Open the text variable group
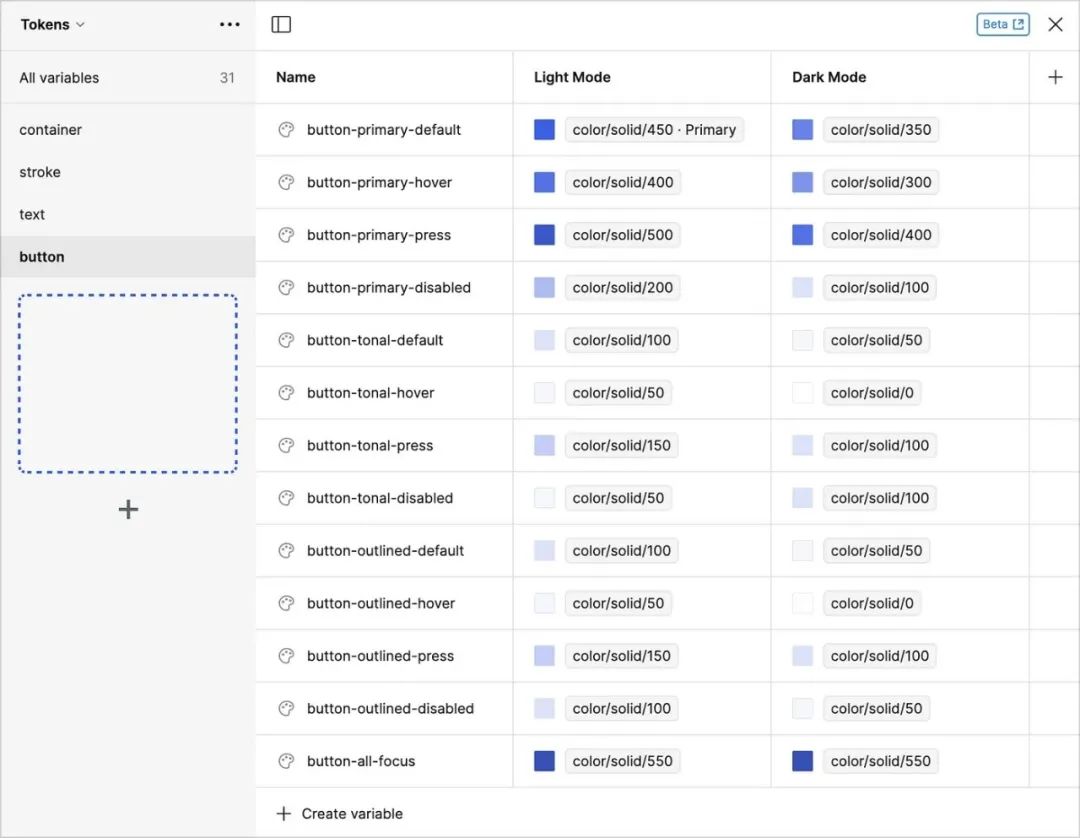The width and height of the screenshot is (1080, 838). [x=32, y=214]
